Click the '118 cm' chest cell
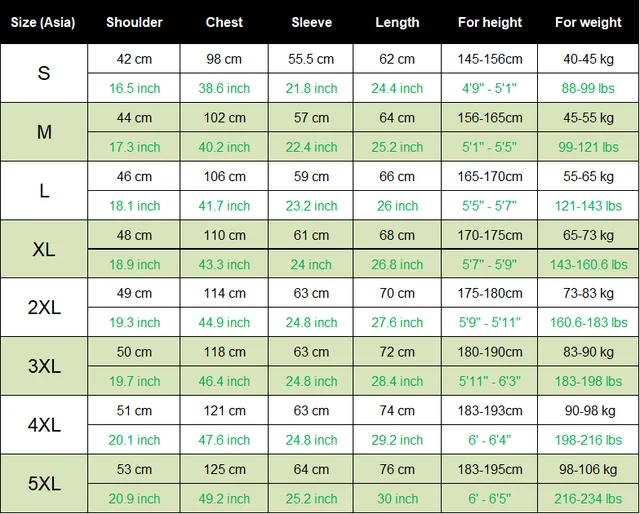The width and height of the screenshot is (640, 514). [224, 352]
